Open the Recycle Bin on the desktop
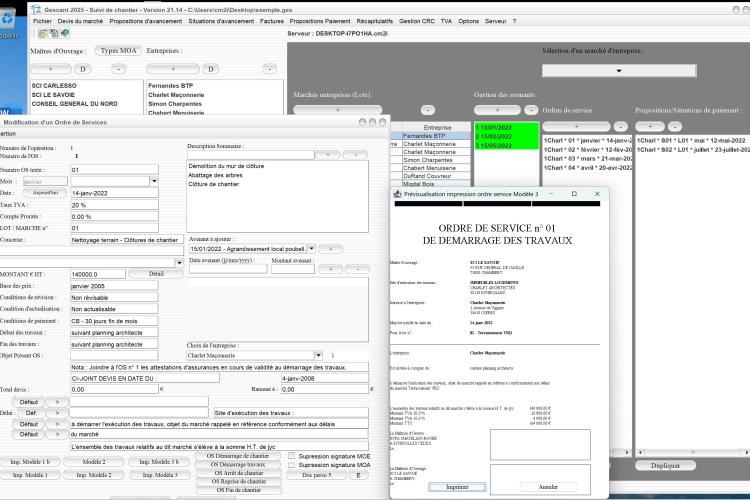The image size is (750, 500). (x=8, y=20)
